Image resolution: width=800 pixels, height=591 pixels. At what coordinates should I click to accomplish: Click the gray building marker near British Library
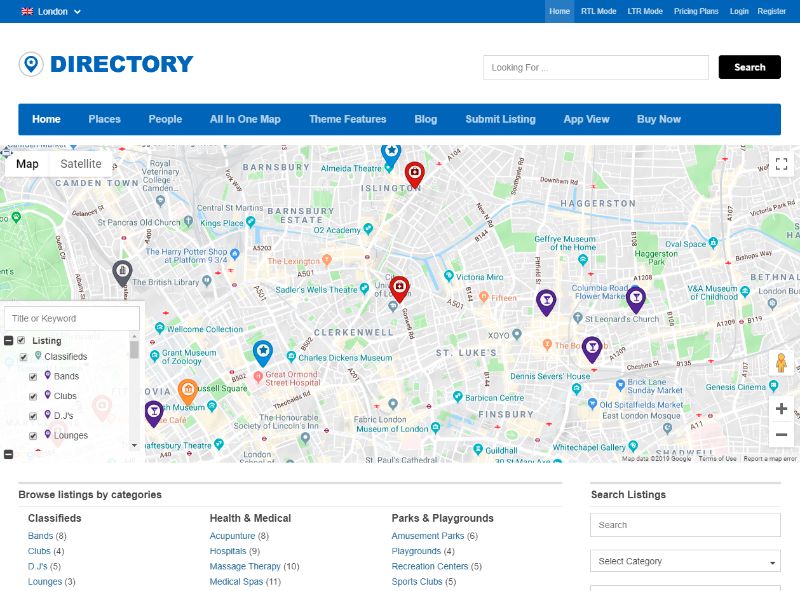point(122,273)
